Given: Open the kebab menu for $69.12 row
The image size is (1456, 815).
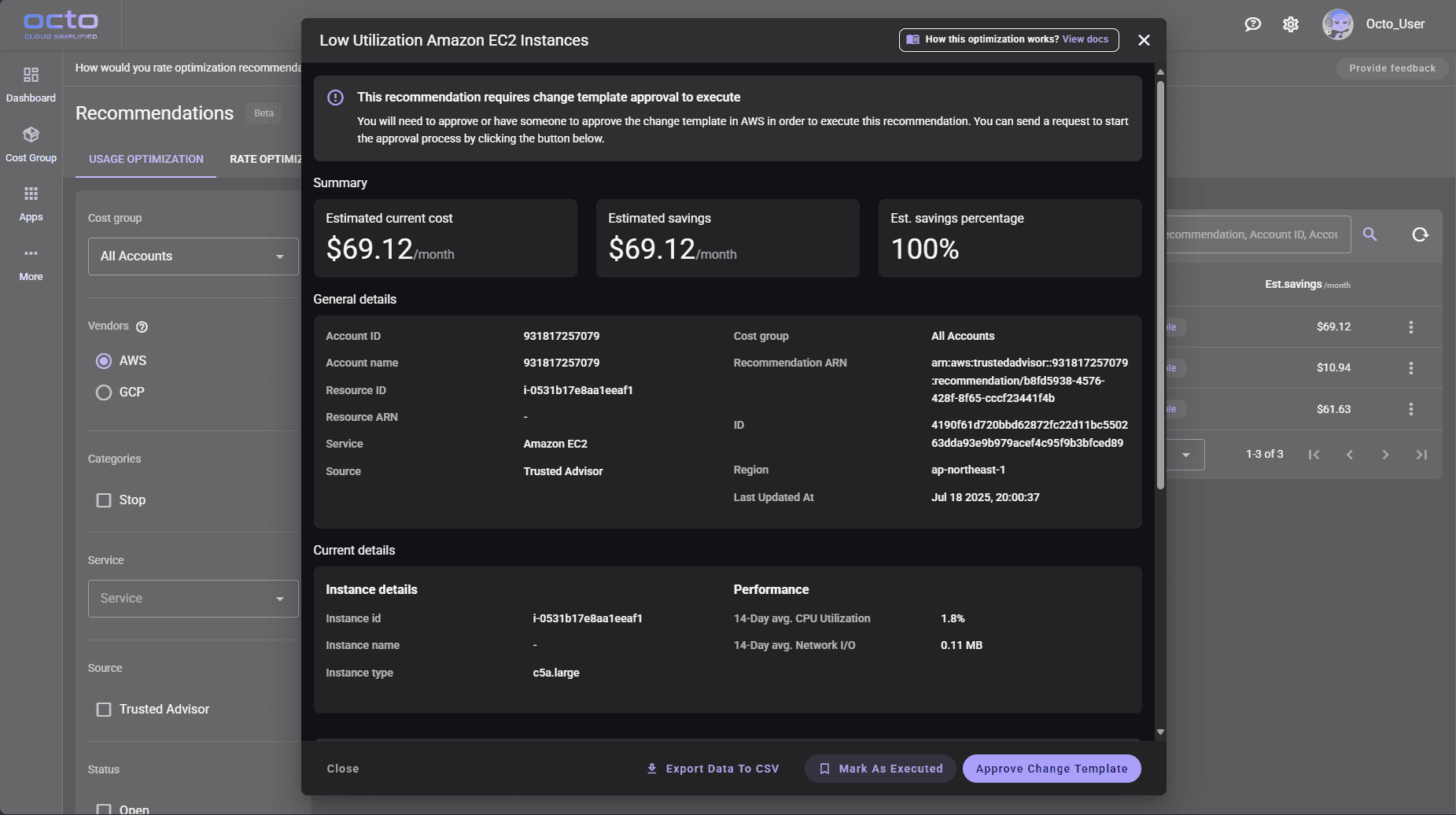Looking at the screenshot, I should (1410, 327).
